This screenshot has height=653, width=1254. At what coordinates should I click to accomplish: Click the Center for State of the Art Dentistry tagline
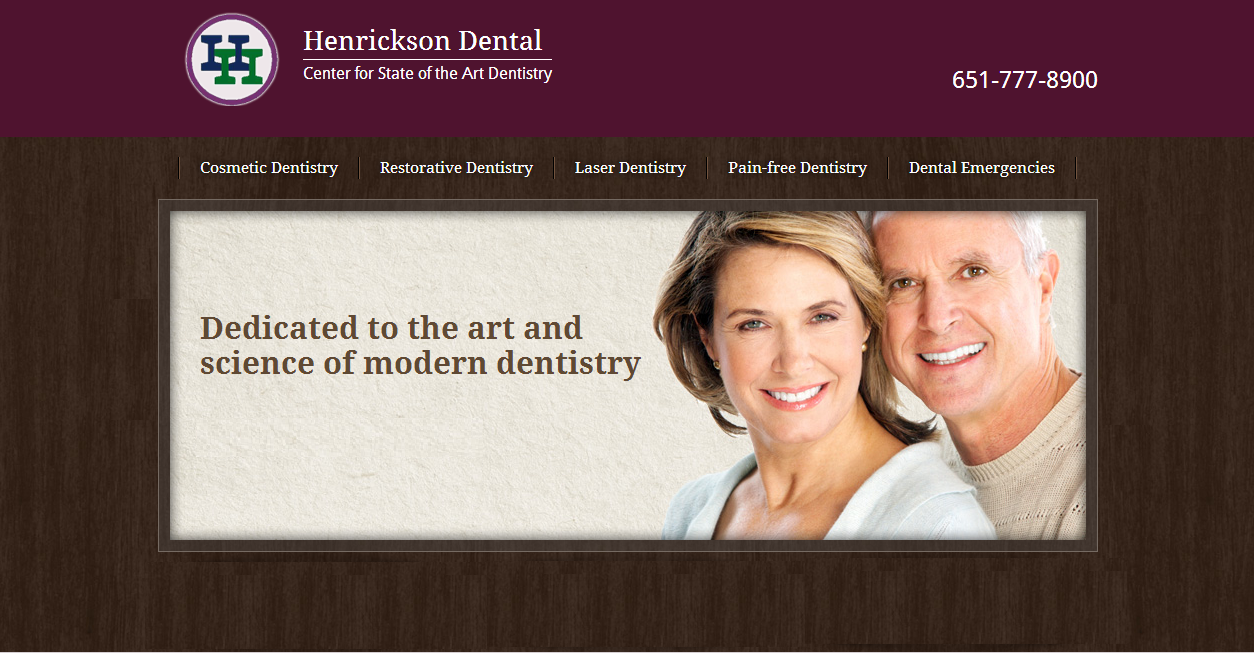coord(427,73)
